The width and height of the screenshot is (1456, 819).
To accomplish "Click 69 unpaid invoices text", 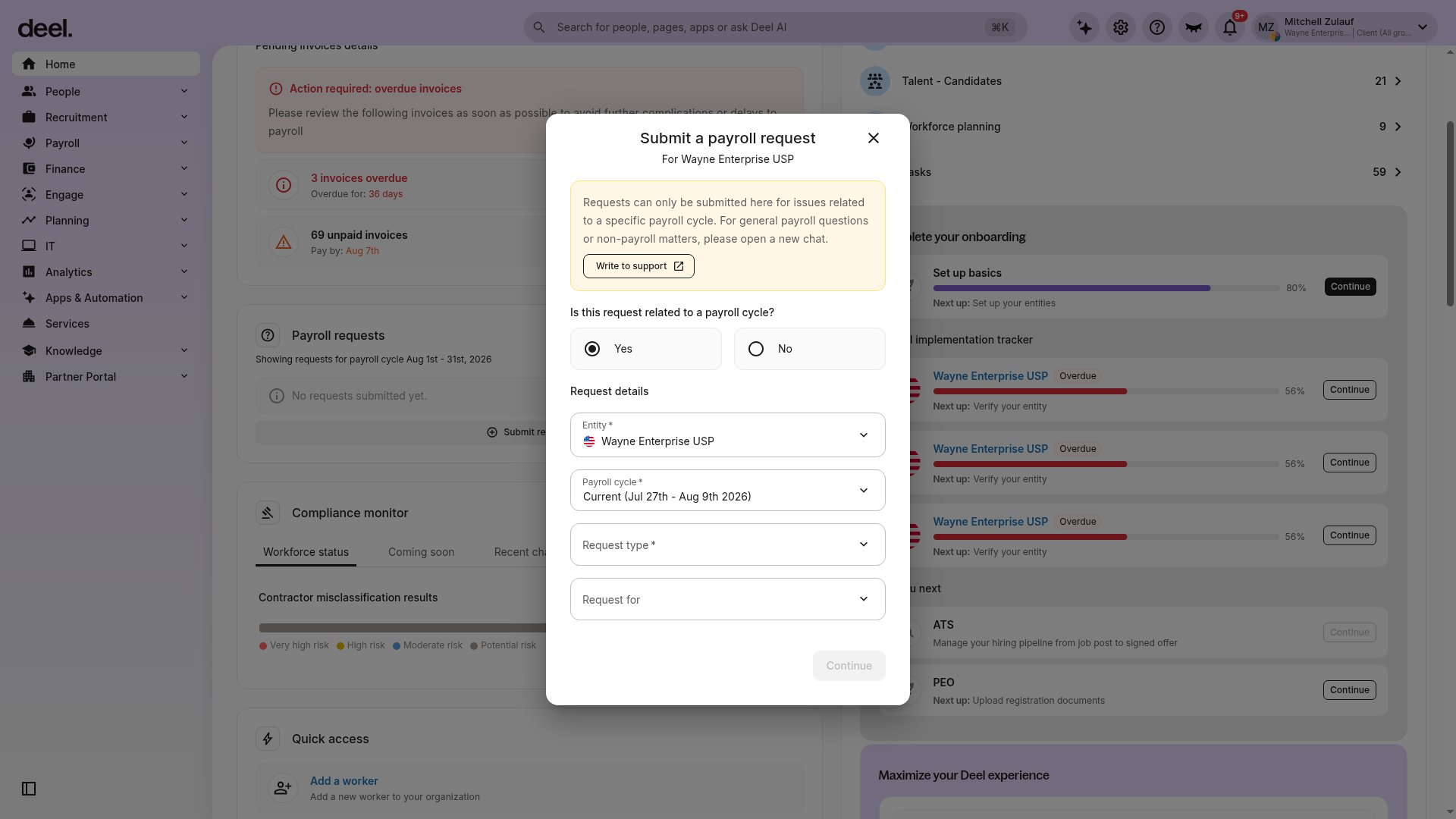I will 359,235.
